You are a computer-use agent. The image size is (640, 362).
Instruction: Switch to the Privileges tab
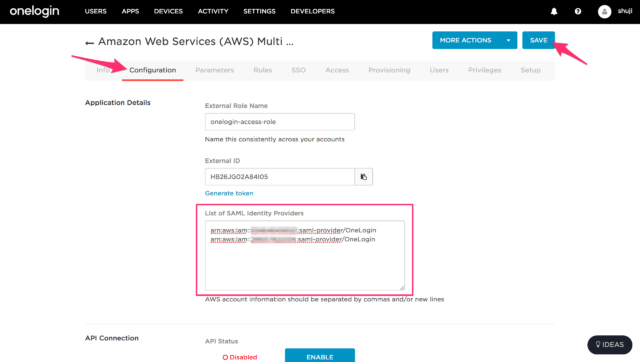click(x=484, y=70)
